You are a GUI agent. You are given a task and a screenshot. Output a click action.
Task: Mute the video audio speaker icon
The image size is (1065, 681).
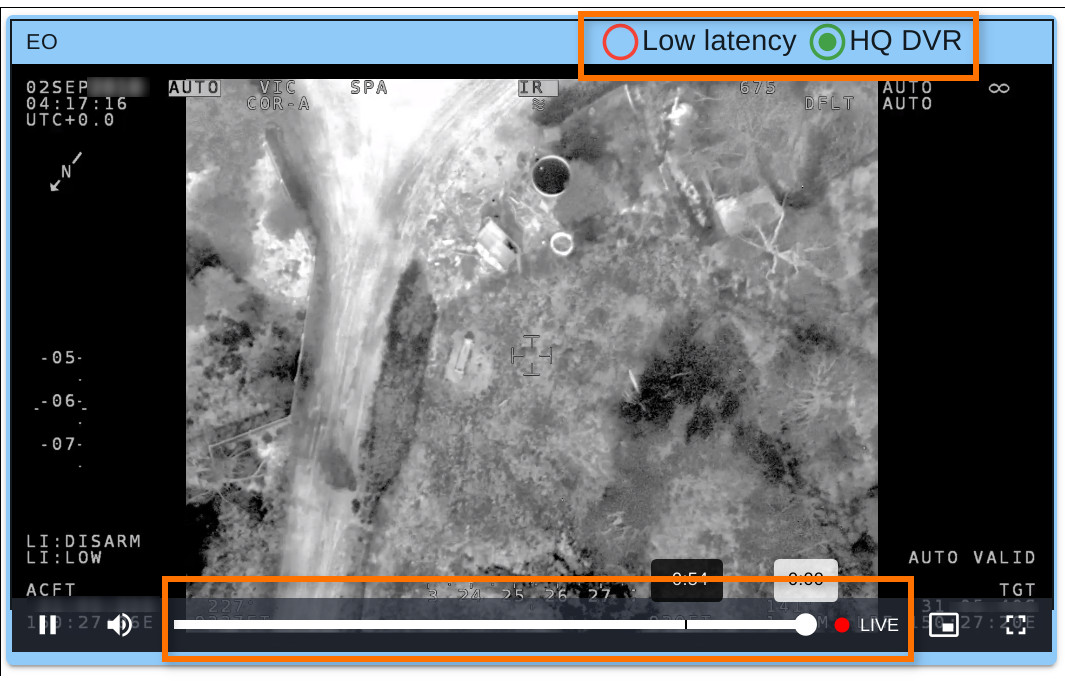click(x=119, y=626)
